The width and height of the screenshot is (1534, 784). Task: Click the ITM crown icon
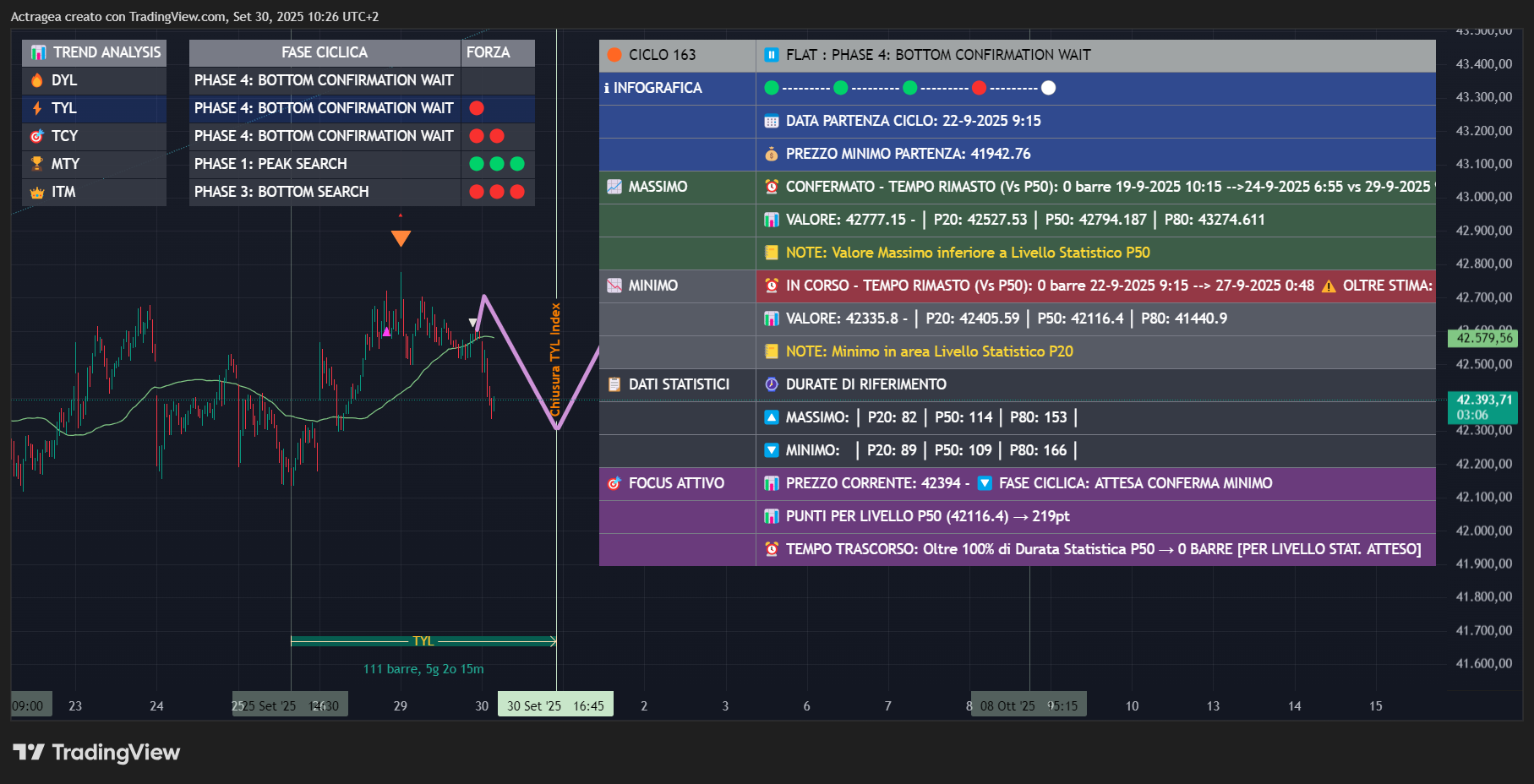(37, 192)
